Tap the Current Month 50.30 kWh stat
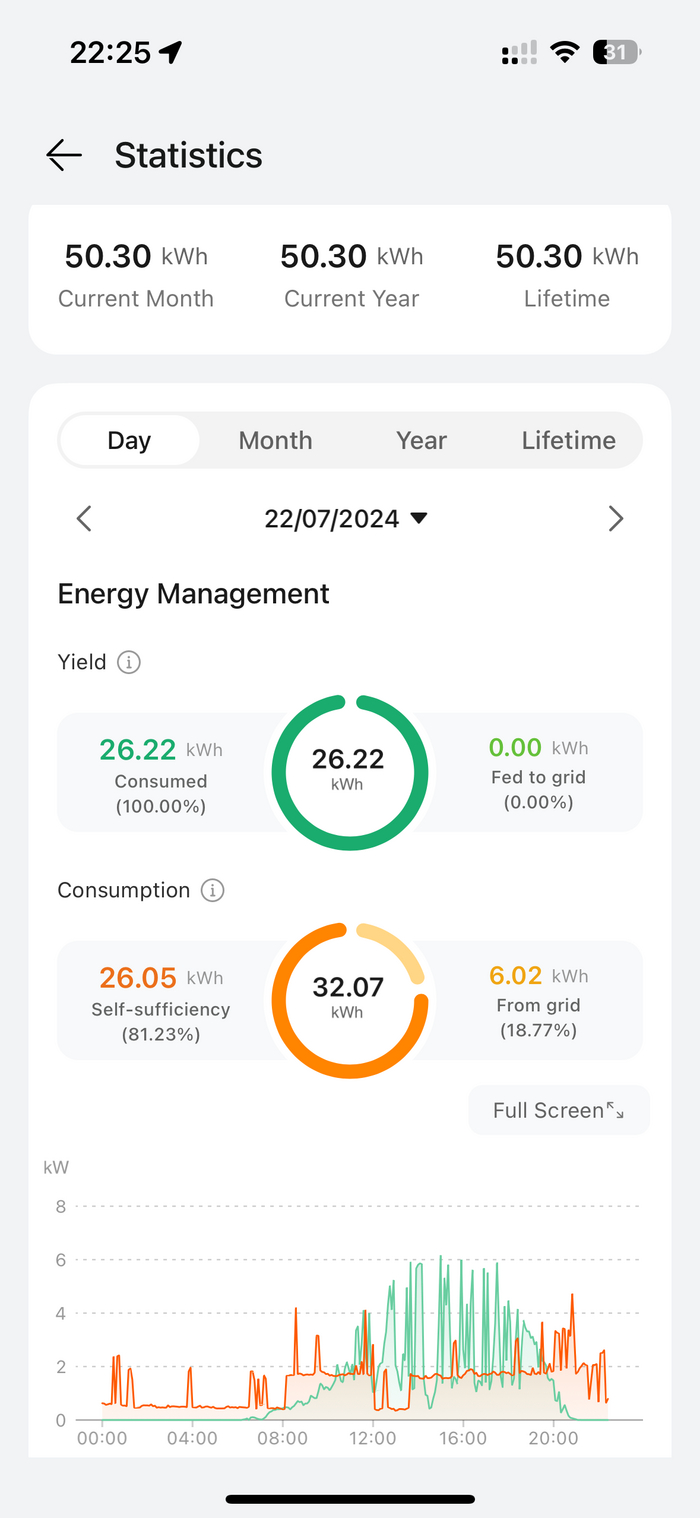The width and height of the screenshot is (700, 1518). tap(136, 257)
